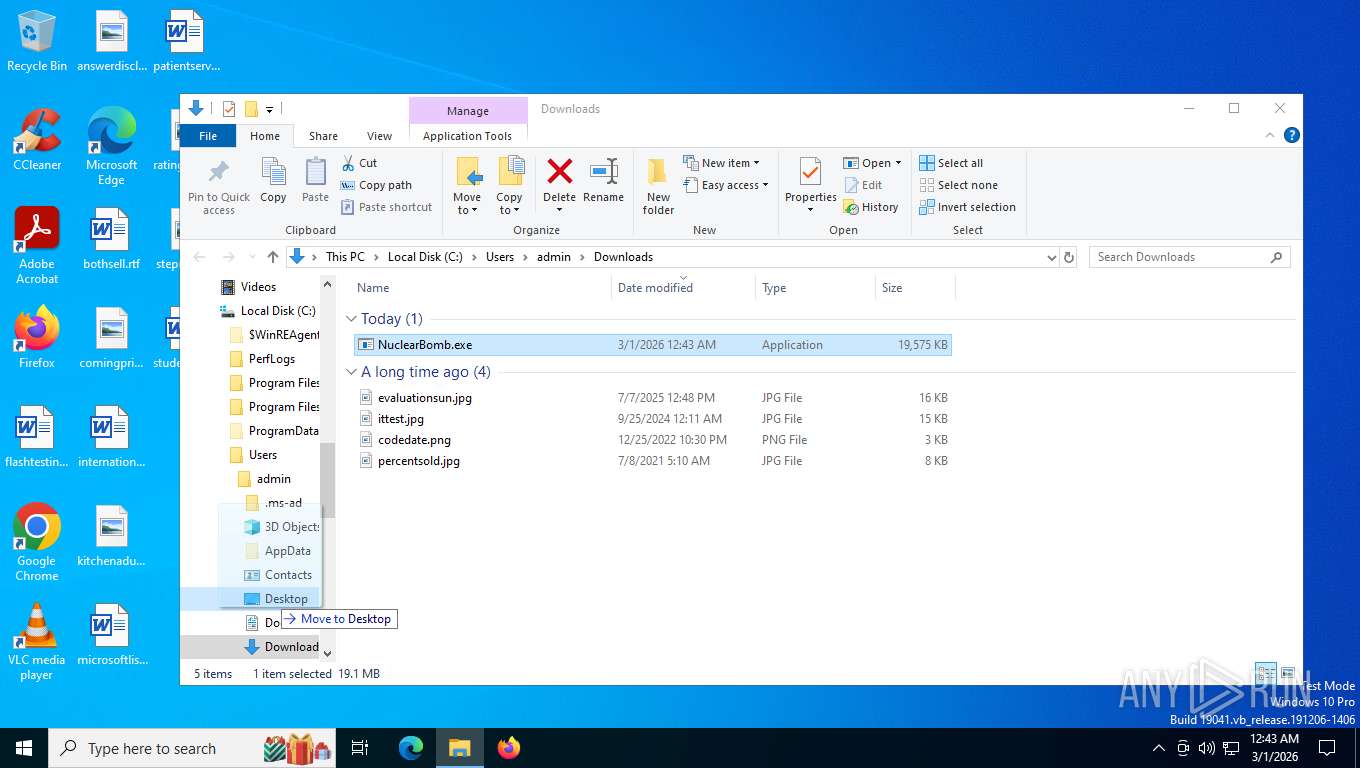1360x768 pixels.
Task: Click the Manage contextual tab
Action: (468, 111)
